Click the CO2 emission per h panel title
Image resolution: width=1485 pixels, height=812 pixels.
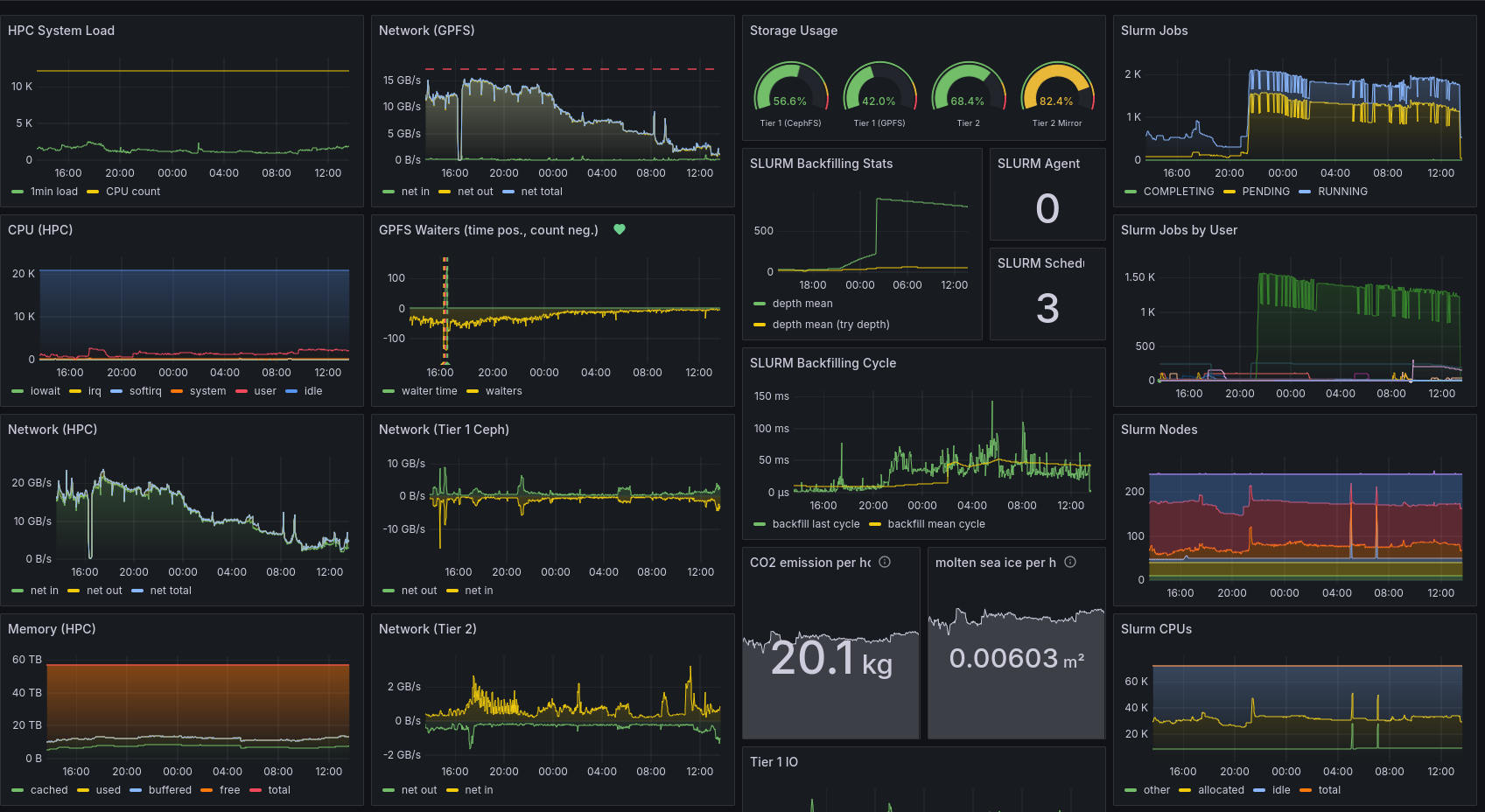click(810, 563)
